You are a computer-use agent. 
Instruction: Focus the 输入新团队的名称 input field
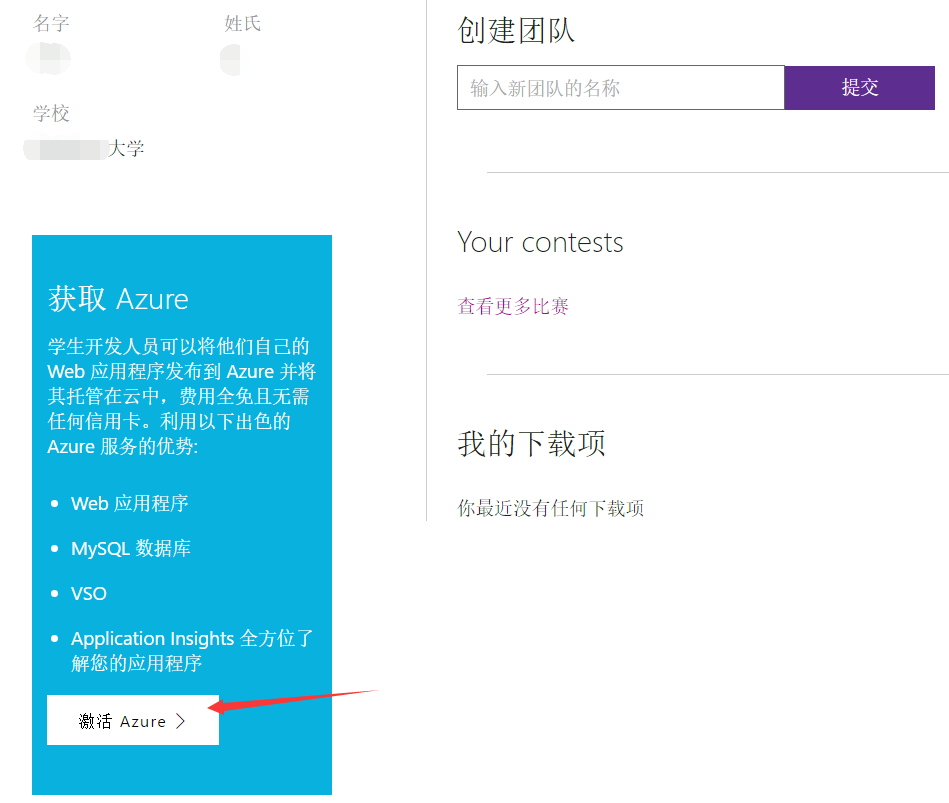click(x=620, y=88)
